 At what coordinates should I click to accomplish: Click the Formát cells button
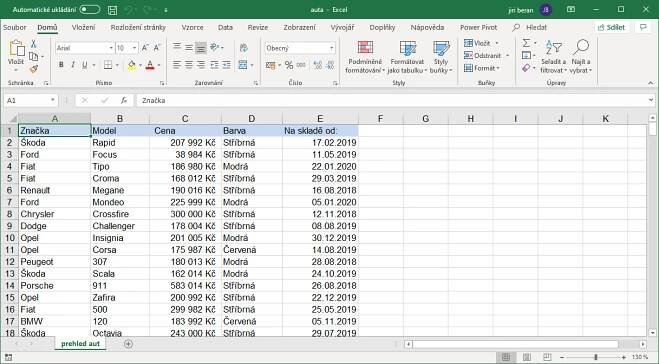(x=482, y=68)
